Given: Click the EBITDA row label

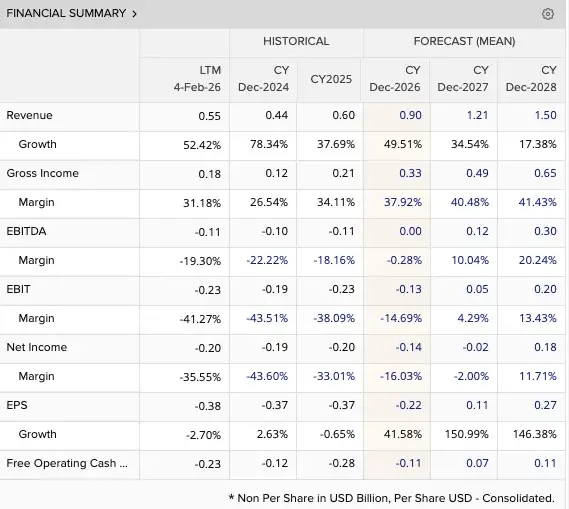Looking at the screenshot, I should pyautogui.click(x=26, y=231).
